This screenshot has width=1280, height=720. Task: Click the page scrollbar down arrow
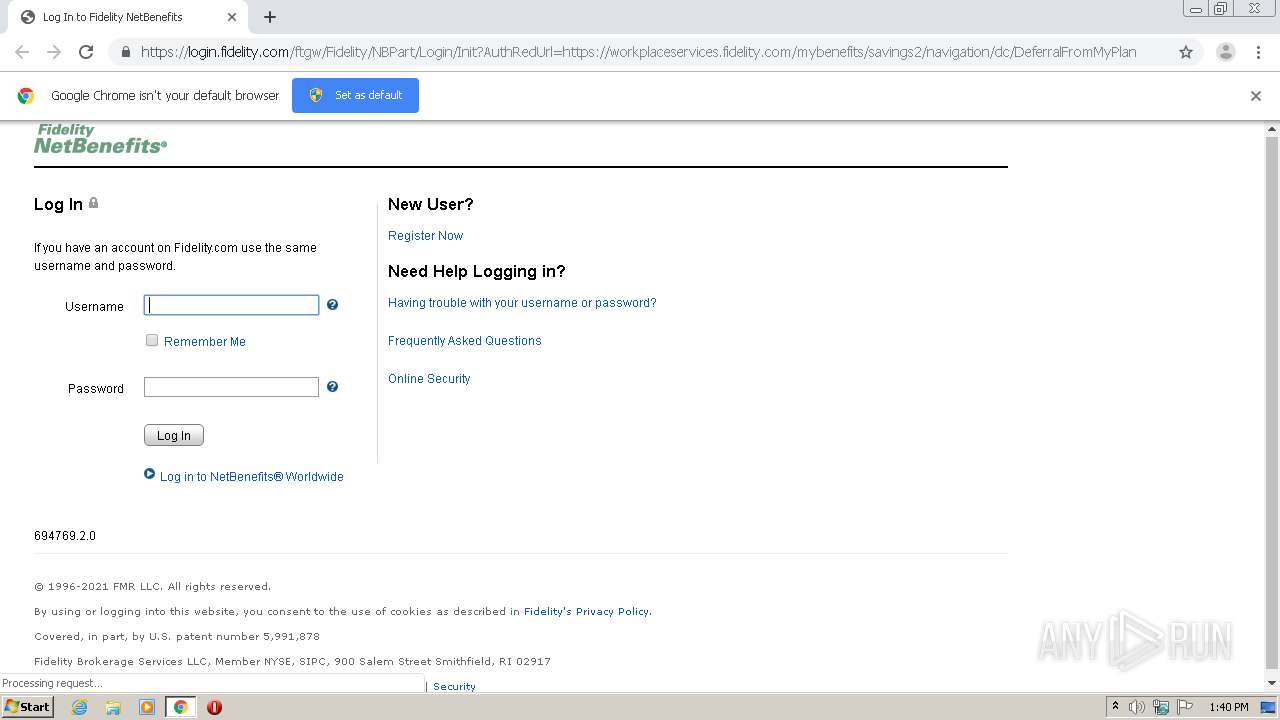(x=1272, y=684)
